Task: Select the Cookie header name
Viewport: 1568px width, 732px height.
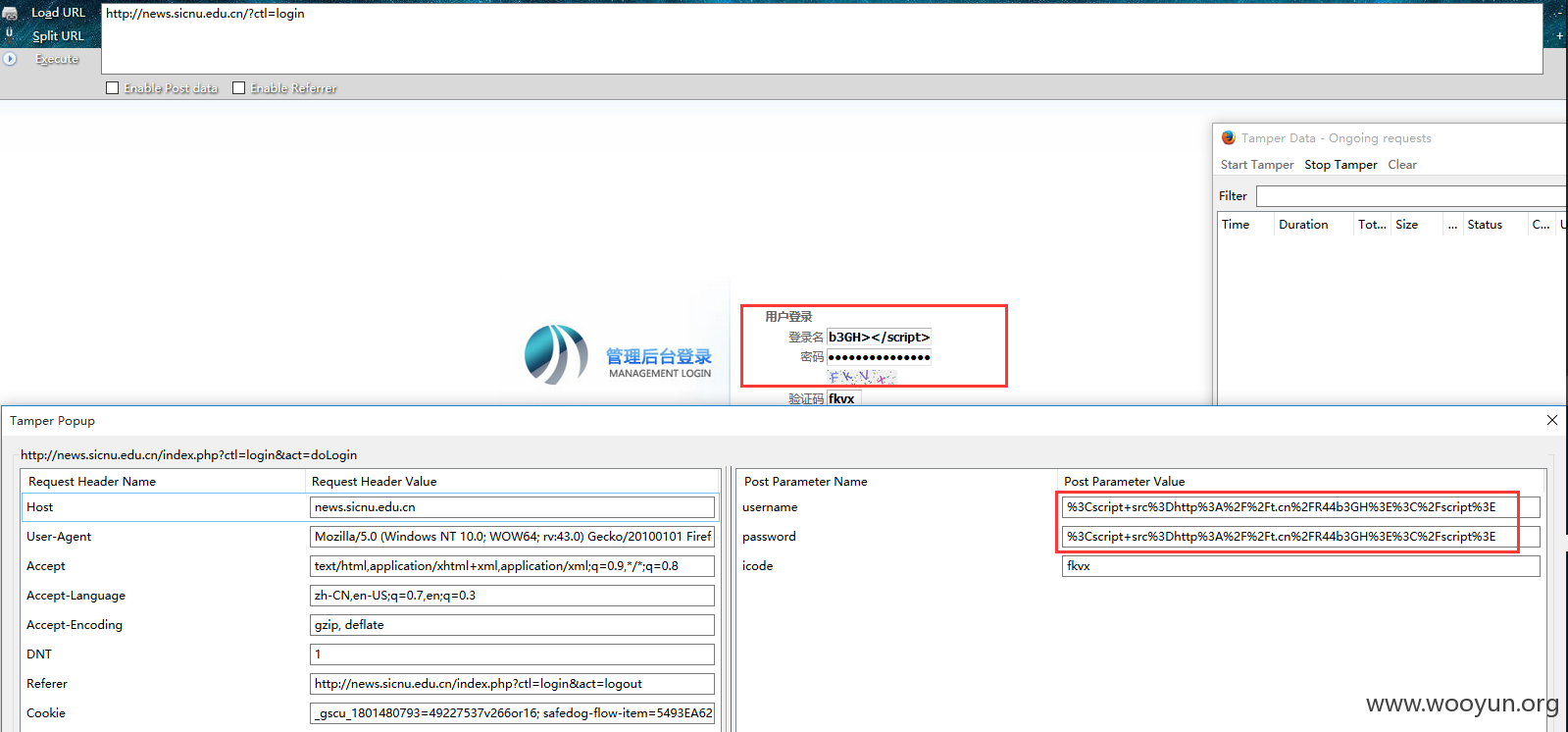Action: click(46, 713)
